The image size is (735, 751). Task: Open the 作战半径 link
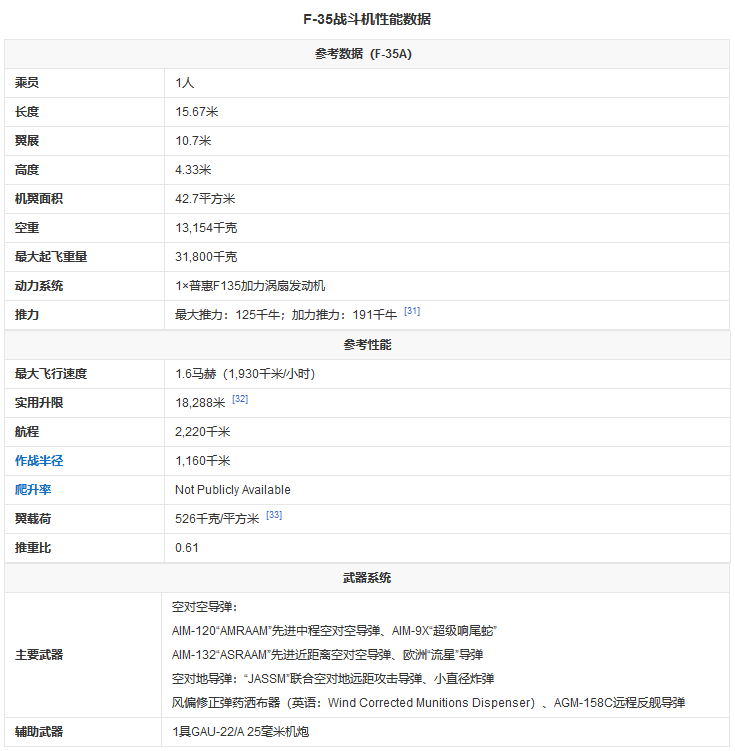(39, 461)
